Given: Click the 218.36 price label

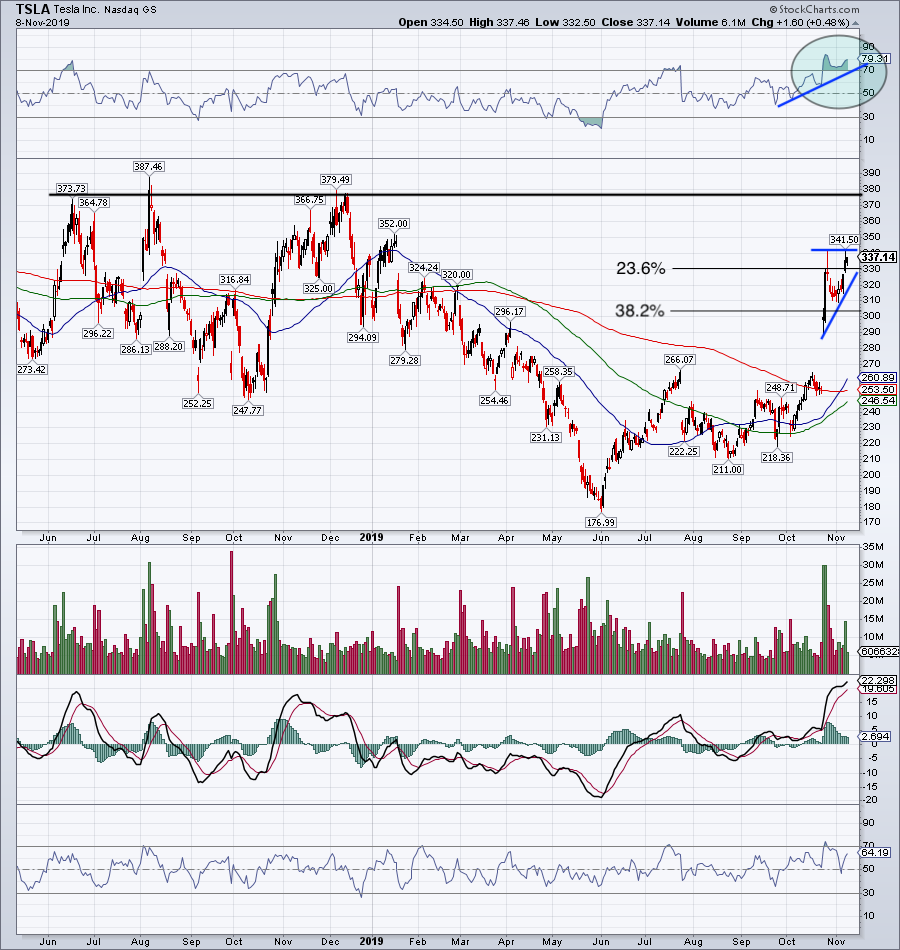Looking at the screenshot, I should (776, 457).
